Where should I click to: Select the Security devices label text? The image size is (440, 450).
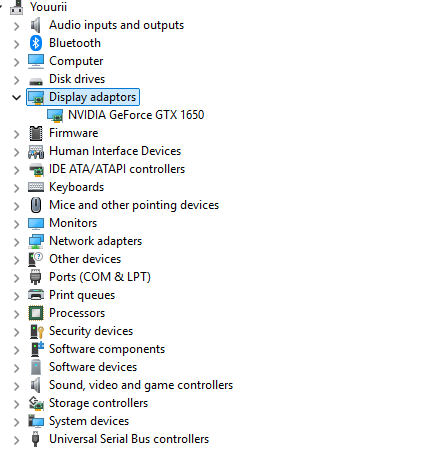[91, 331]
